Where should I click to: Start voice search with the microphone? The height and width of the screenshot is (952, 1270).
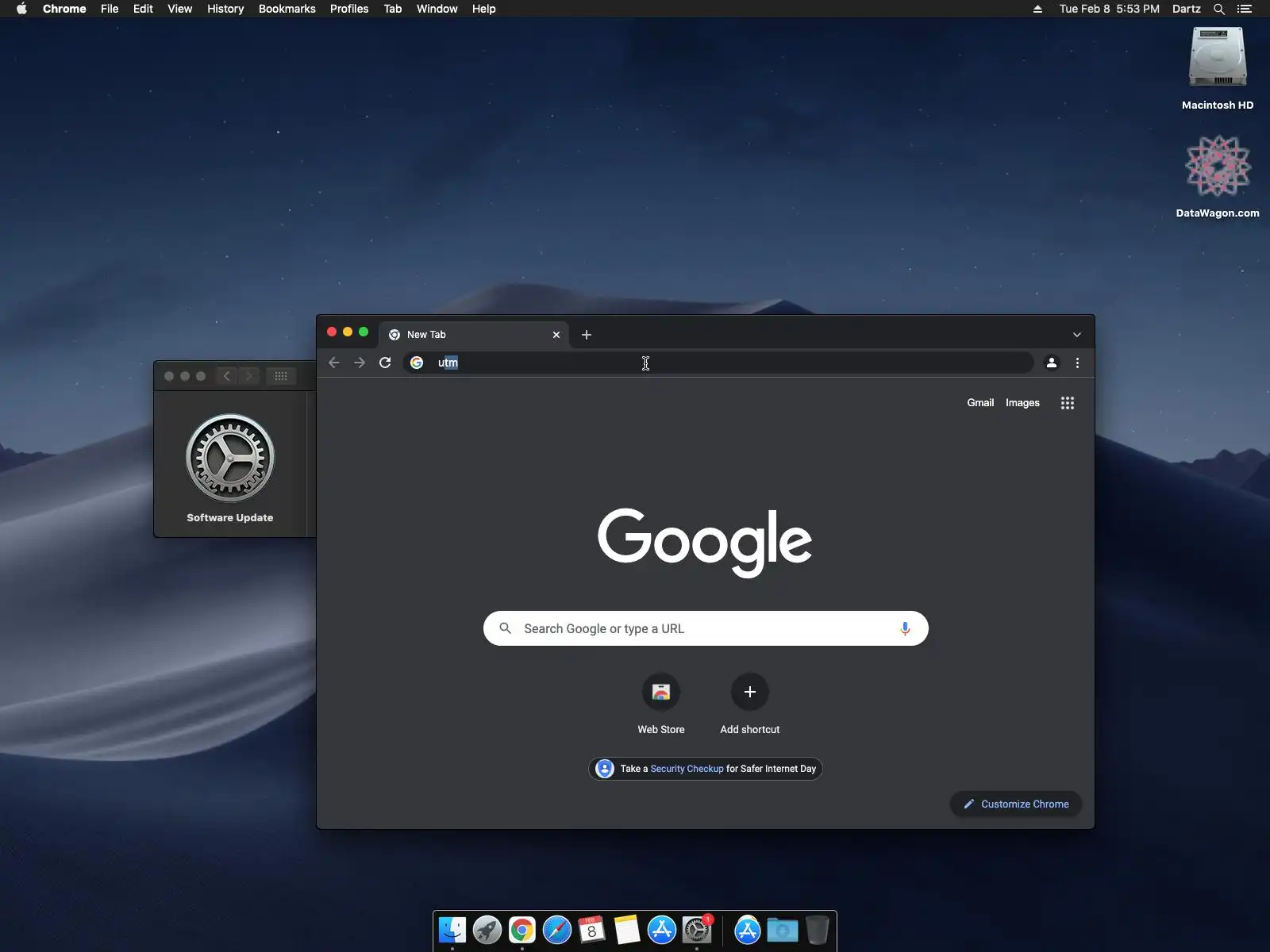click(905, 628)
